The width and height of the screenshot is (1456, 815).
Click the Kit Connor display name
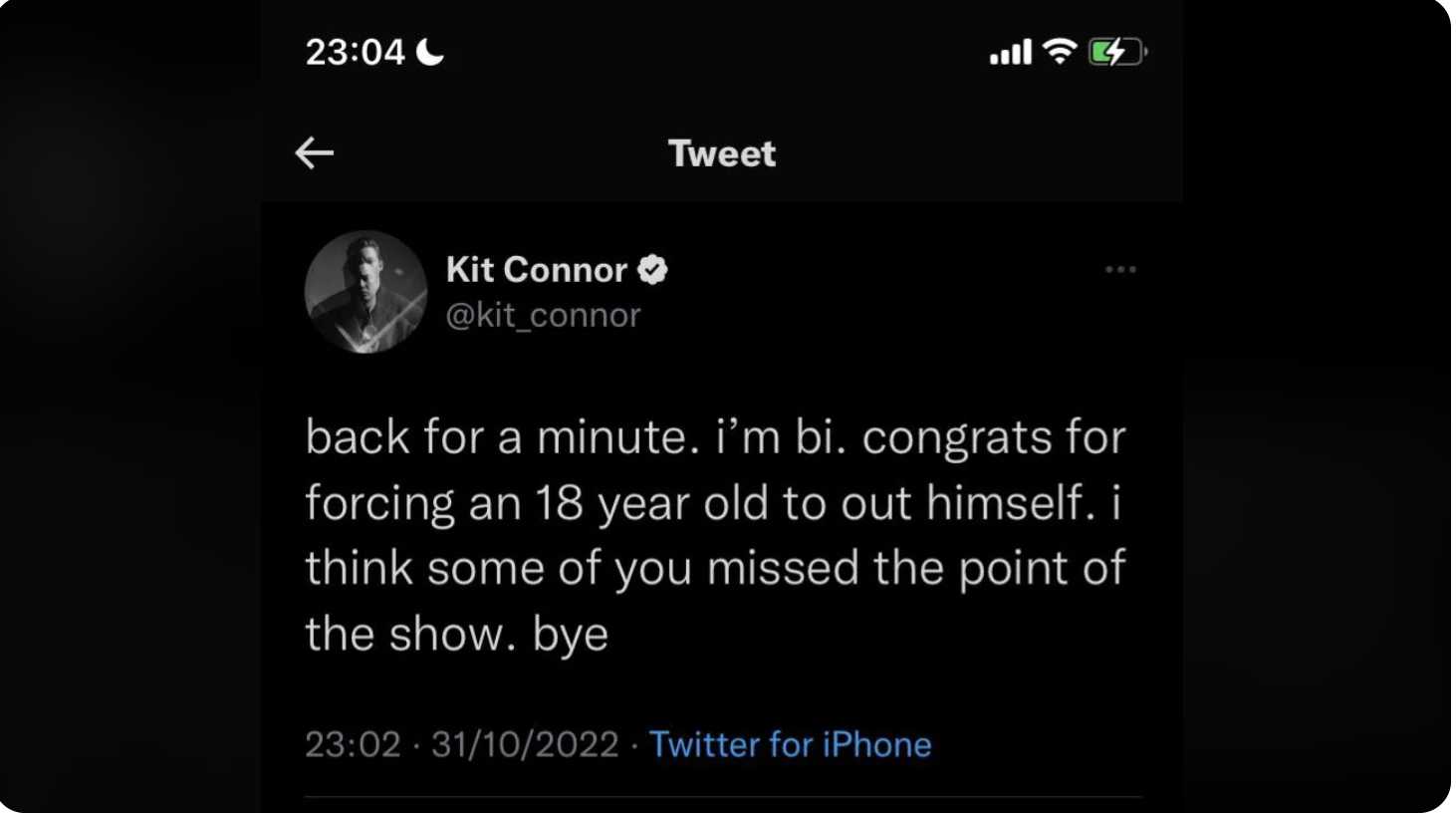point(536,270)
